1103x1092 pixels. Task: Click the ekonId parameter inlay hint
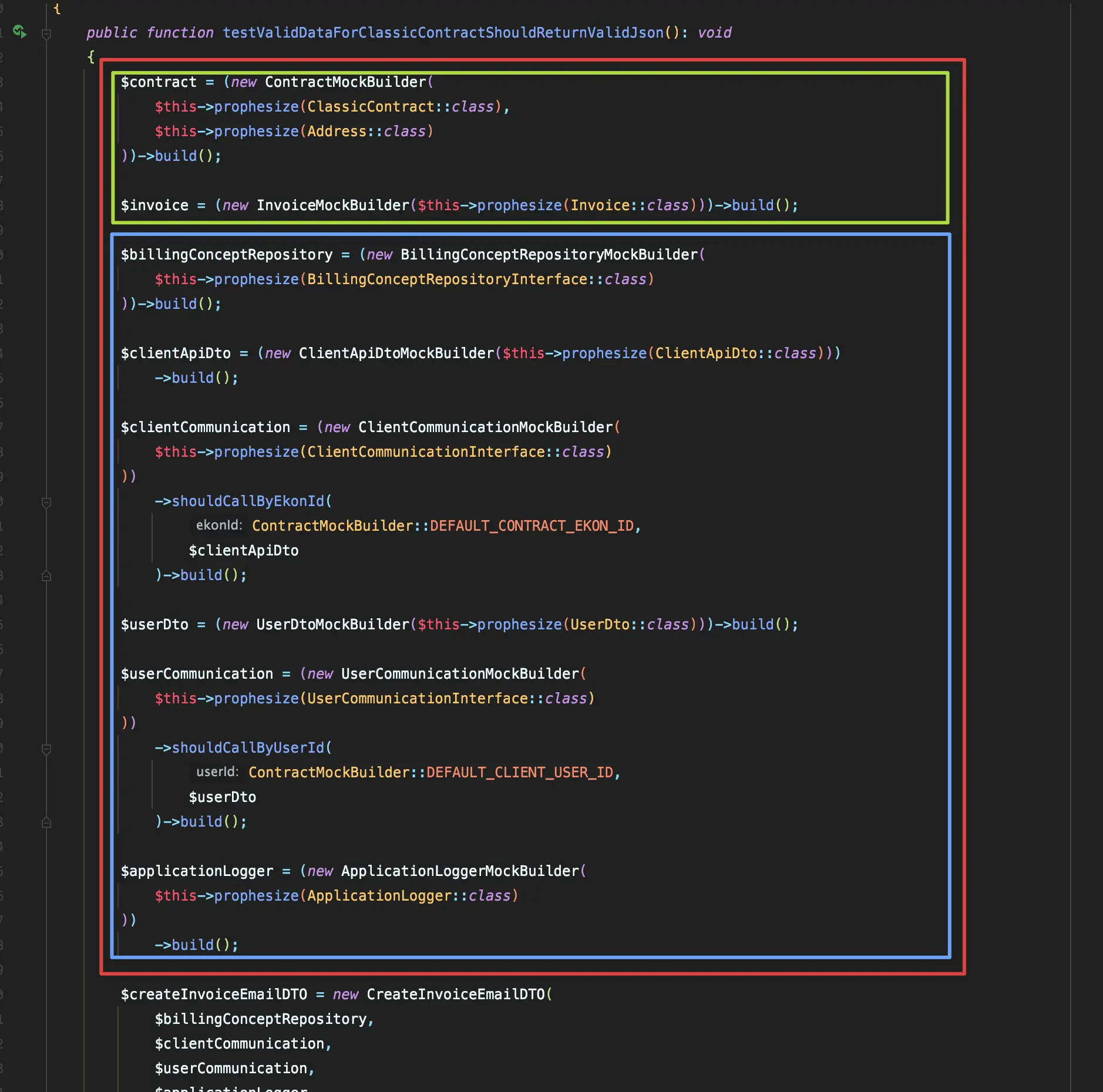218,525
